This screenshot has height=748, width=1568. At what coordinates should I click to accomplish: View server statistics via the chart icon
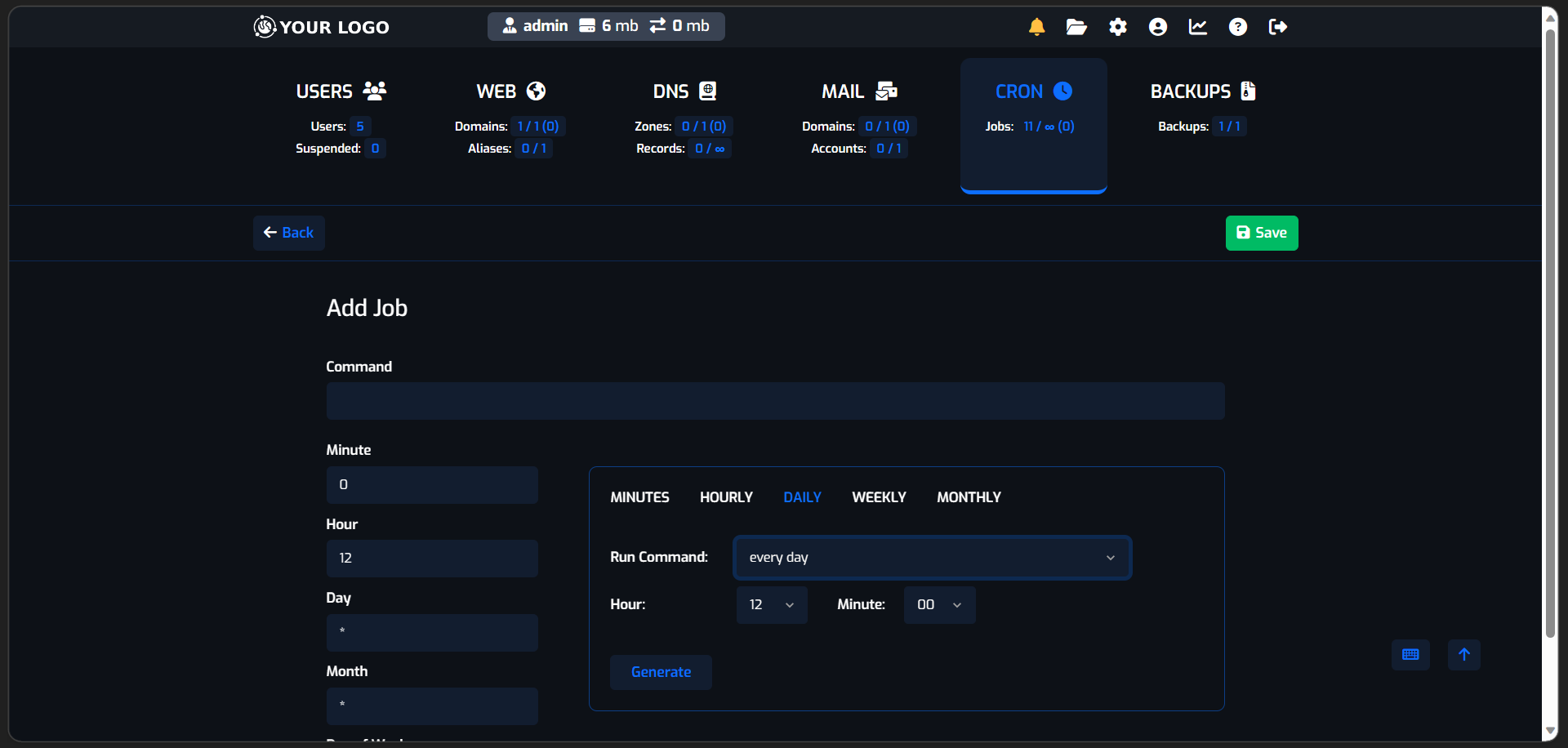pos(1197,26)
